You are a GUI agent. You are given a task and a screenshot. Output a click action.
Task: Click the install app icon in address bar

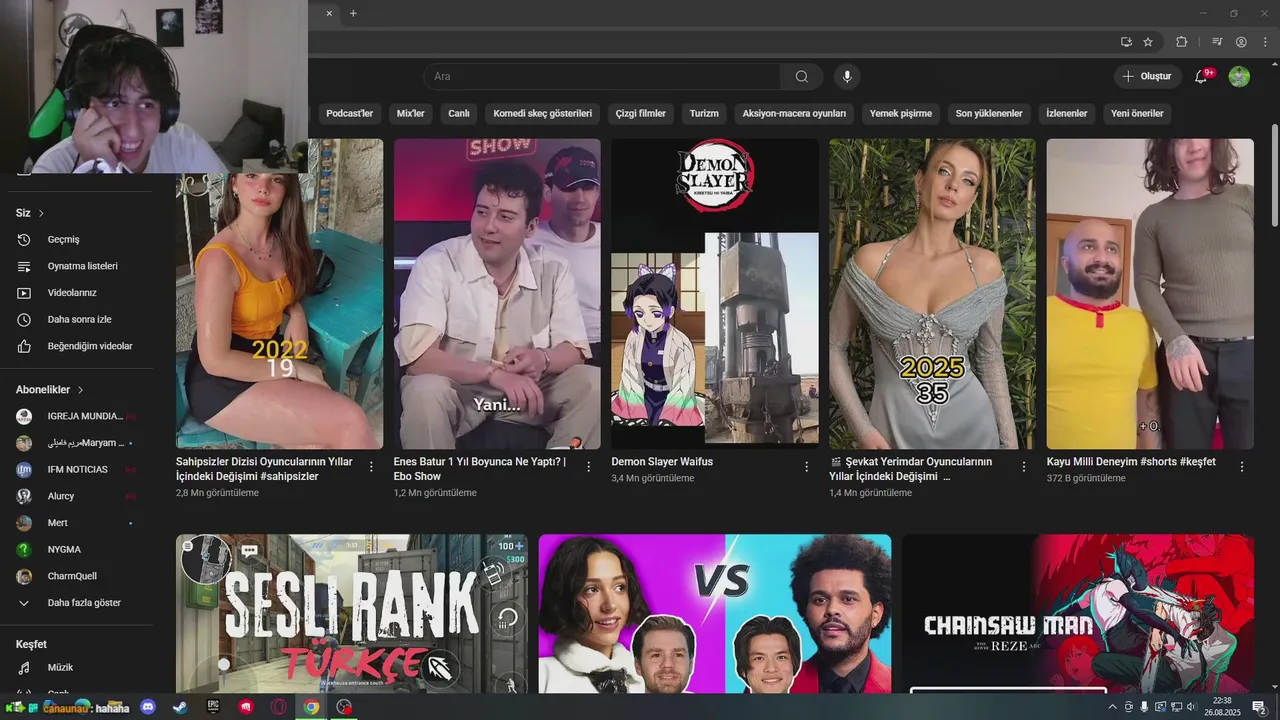[x=1126, y=42]
